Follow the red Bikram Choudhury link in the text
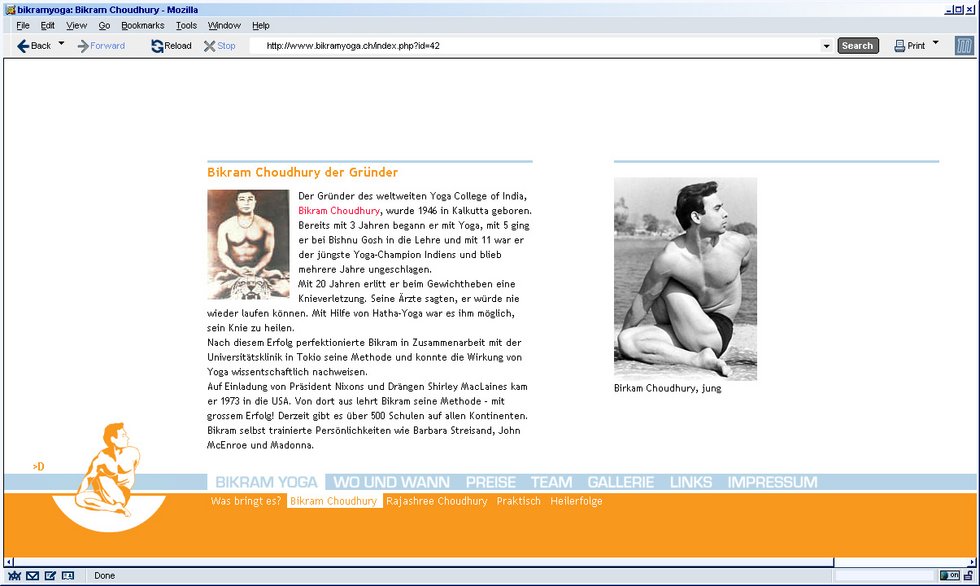 click(x=339, y=211)
